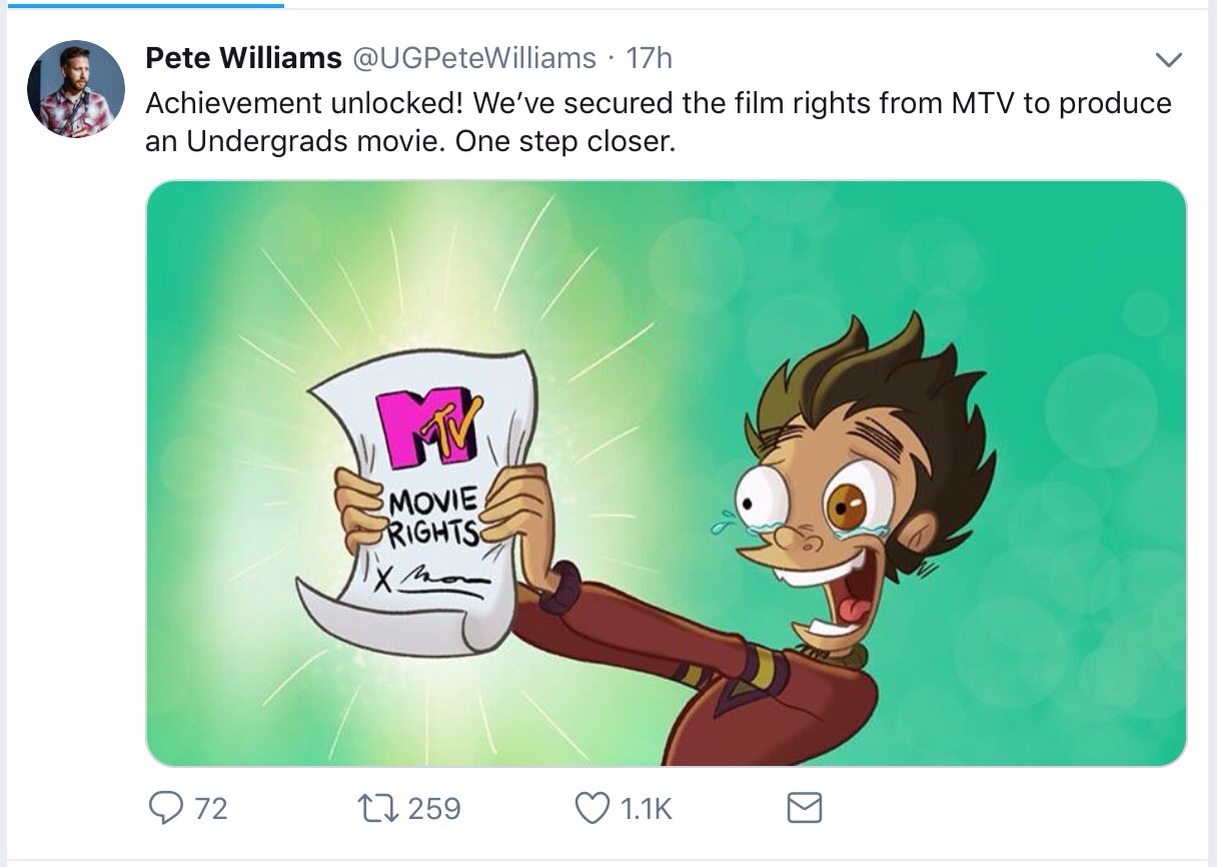Open the Pete Williams display name

point(243,58)
